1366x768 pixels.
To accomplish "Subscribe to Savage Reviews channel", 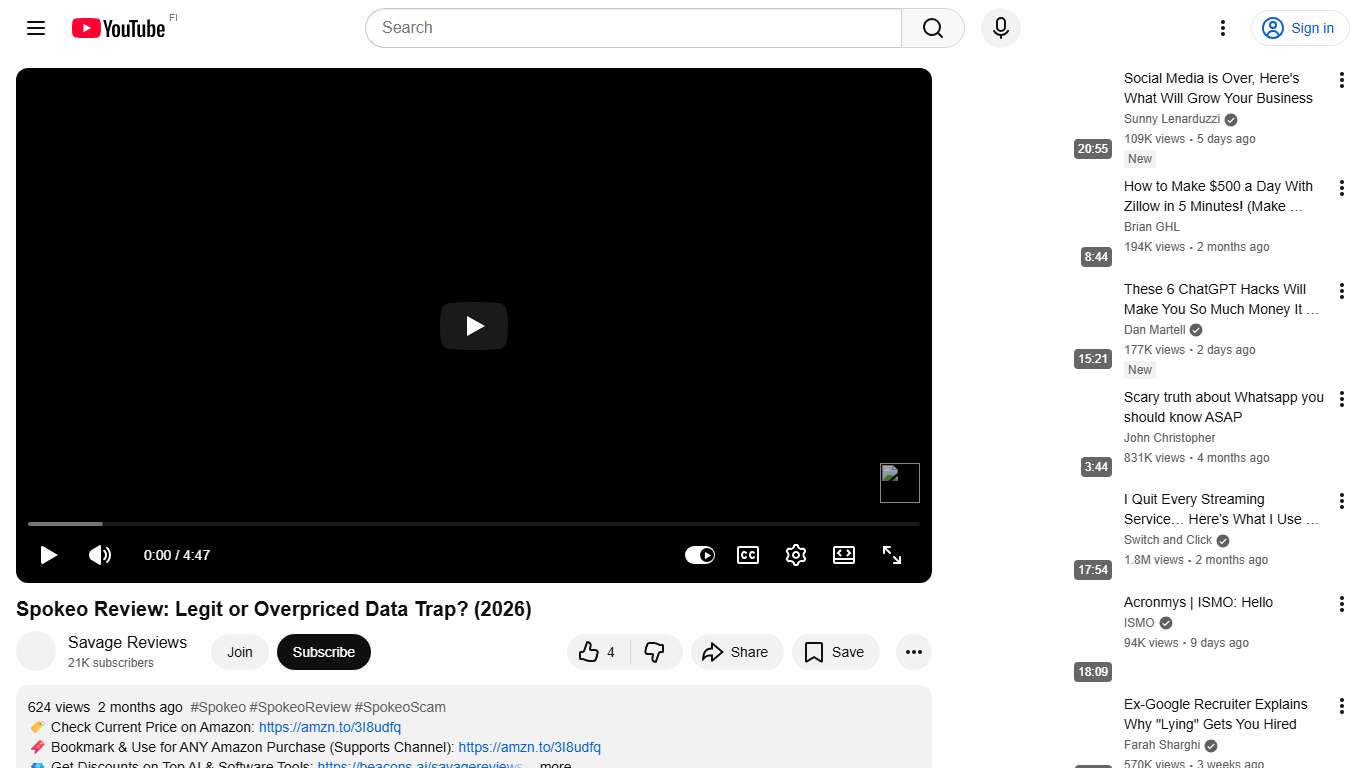I will tap(323, 652).
